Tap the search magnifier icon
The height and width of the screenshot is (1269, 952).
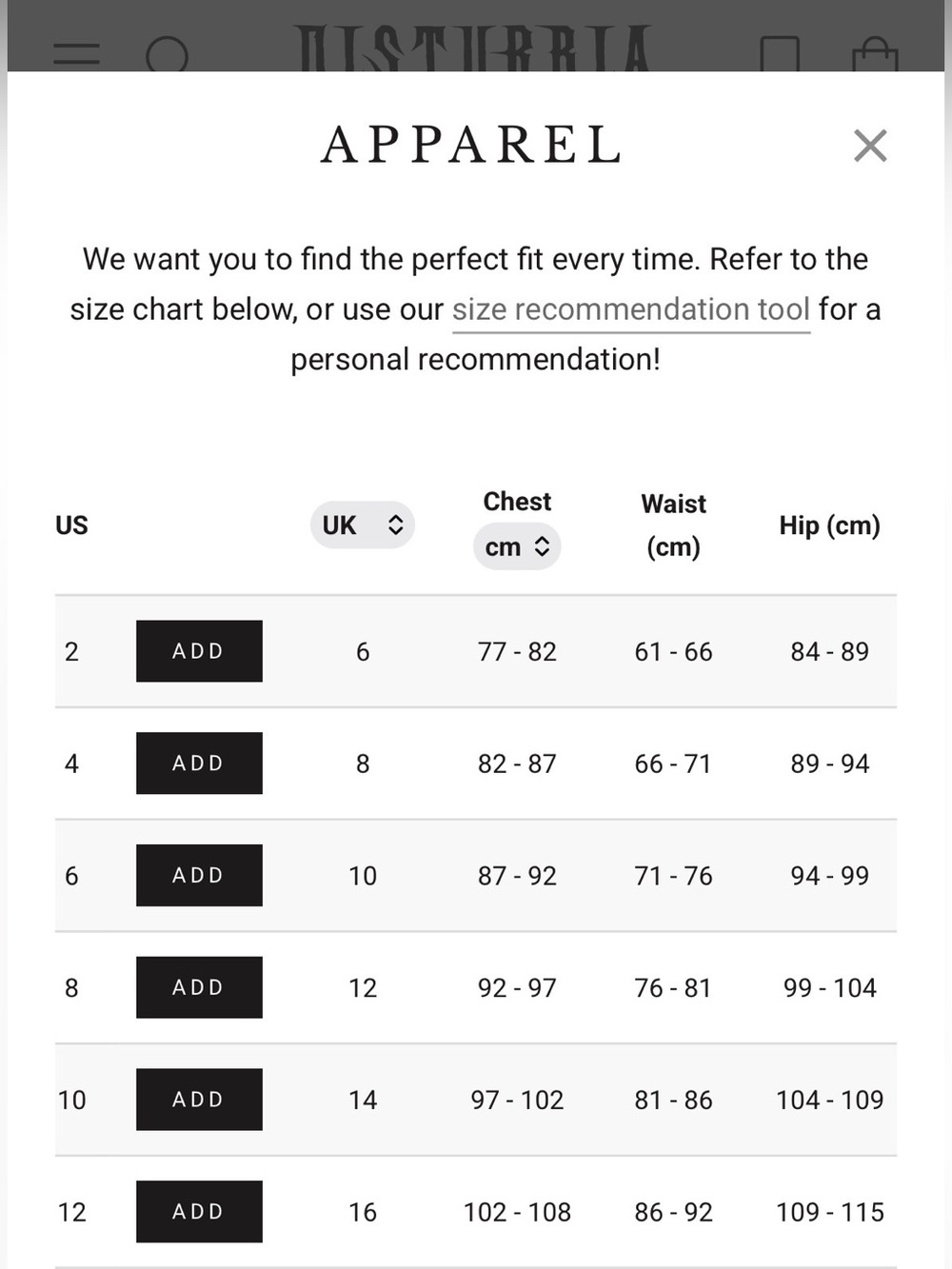168,55
